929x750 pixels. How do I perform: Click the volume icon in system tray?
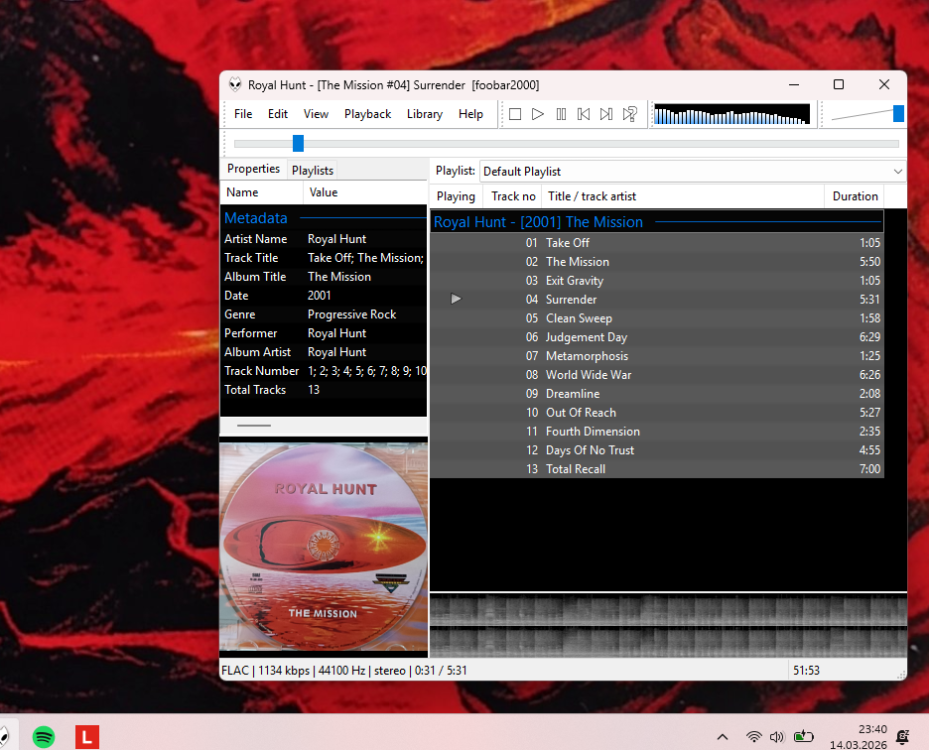777,737
